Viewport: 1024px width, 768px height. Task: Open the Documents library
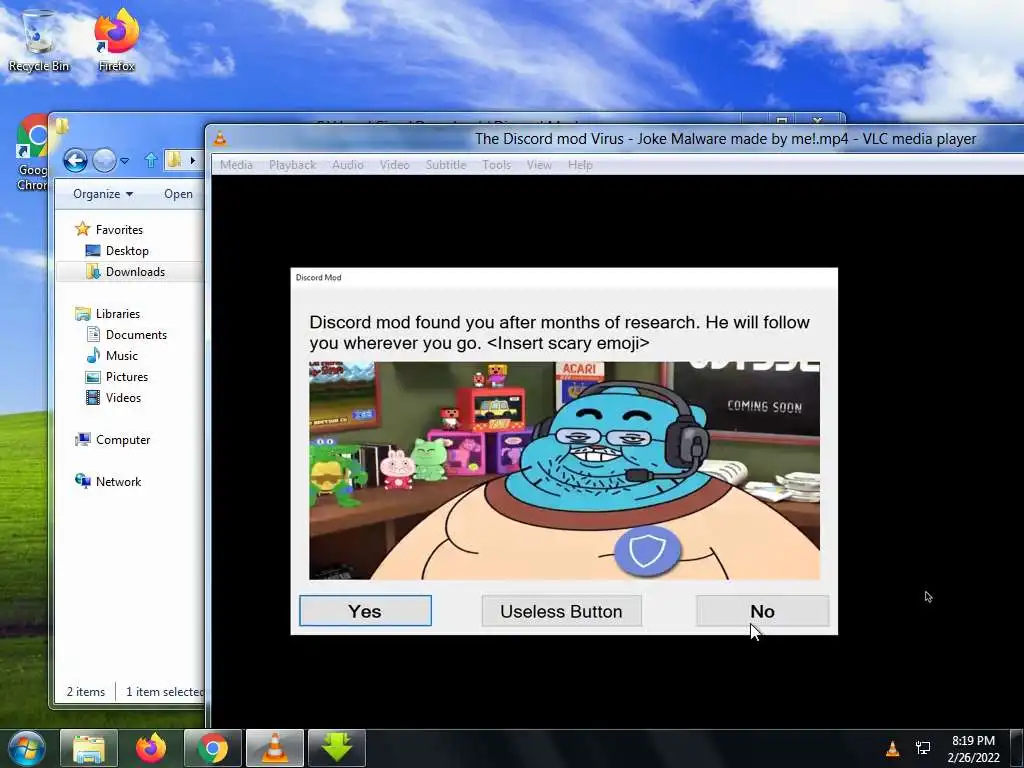coord(136,334)
